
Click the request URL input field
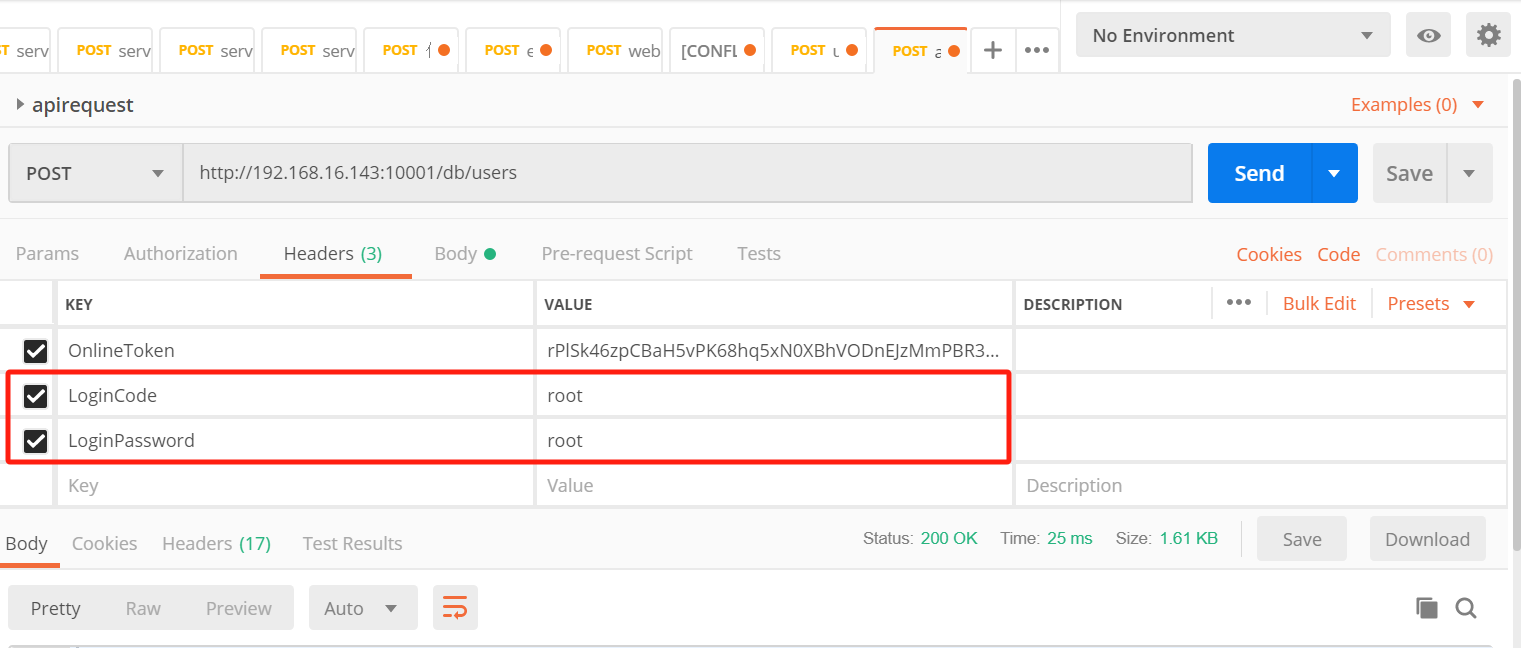[x=686, y=174]
